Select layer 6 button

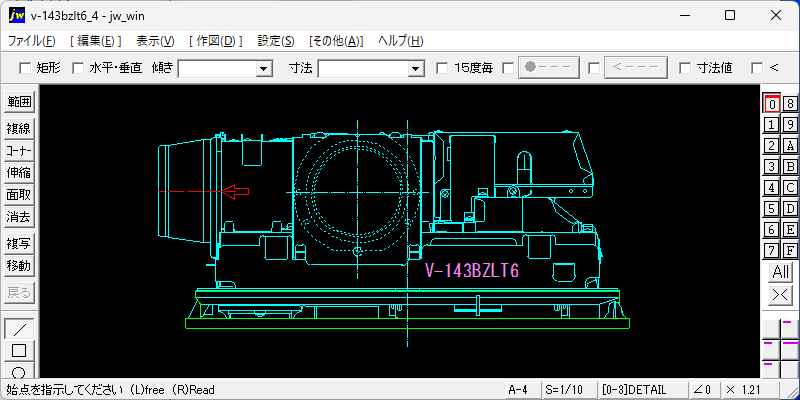tap(772, 230)
